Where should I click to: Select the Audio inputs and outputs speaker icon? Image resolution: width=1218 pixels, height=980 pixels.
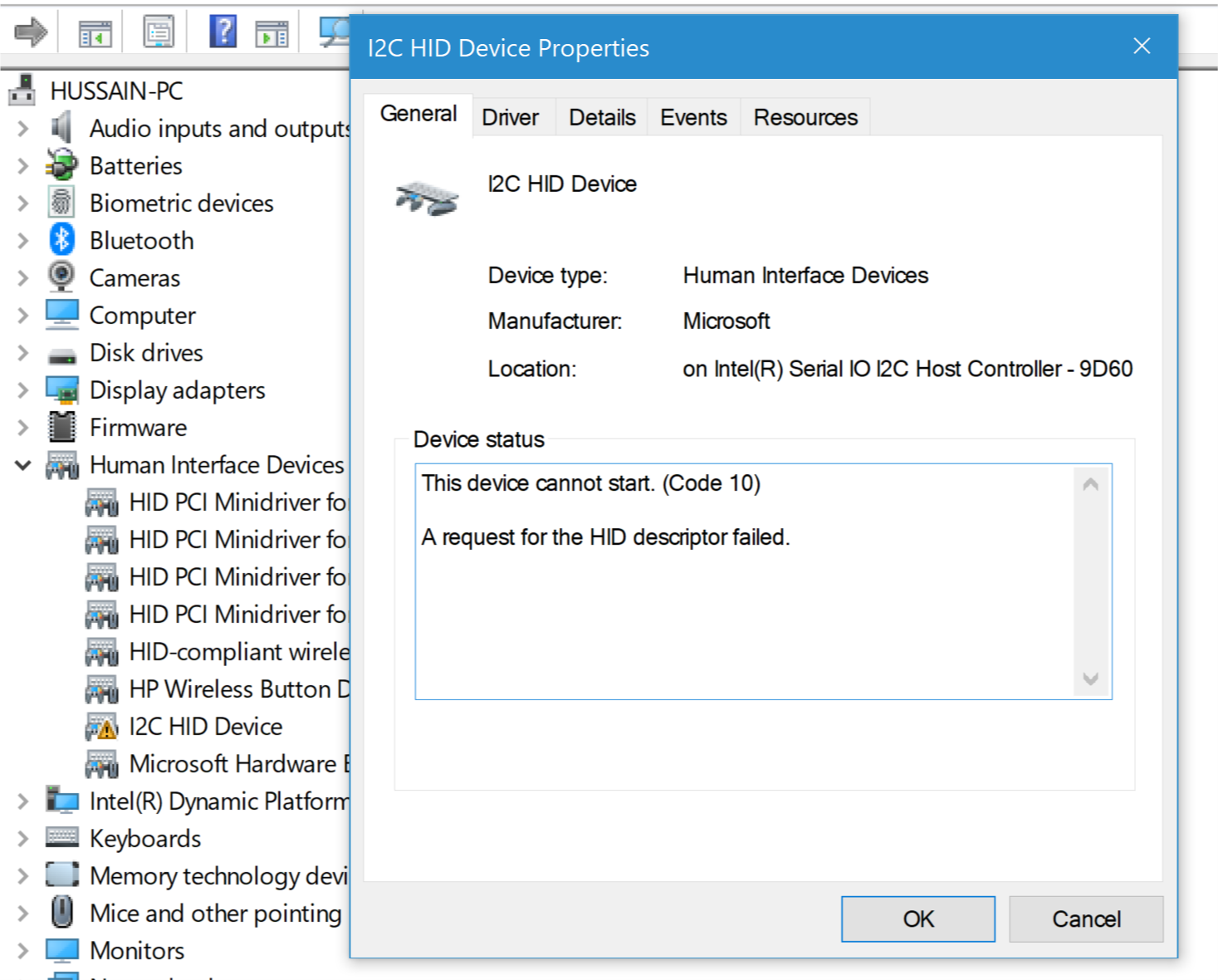click(x=61, y=128)
